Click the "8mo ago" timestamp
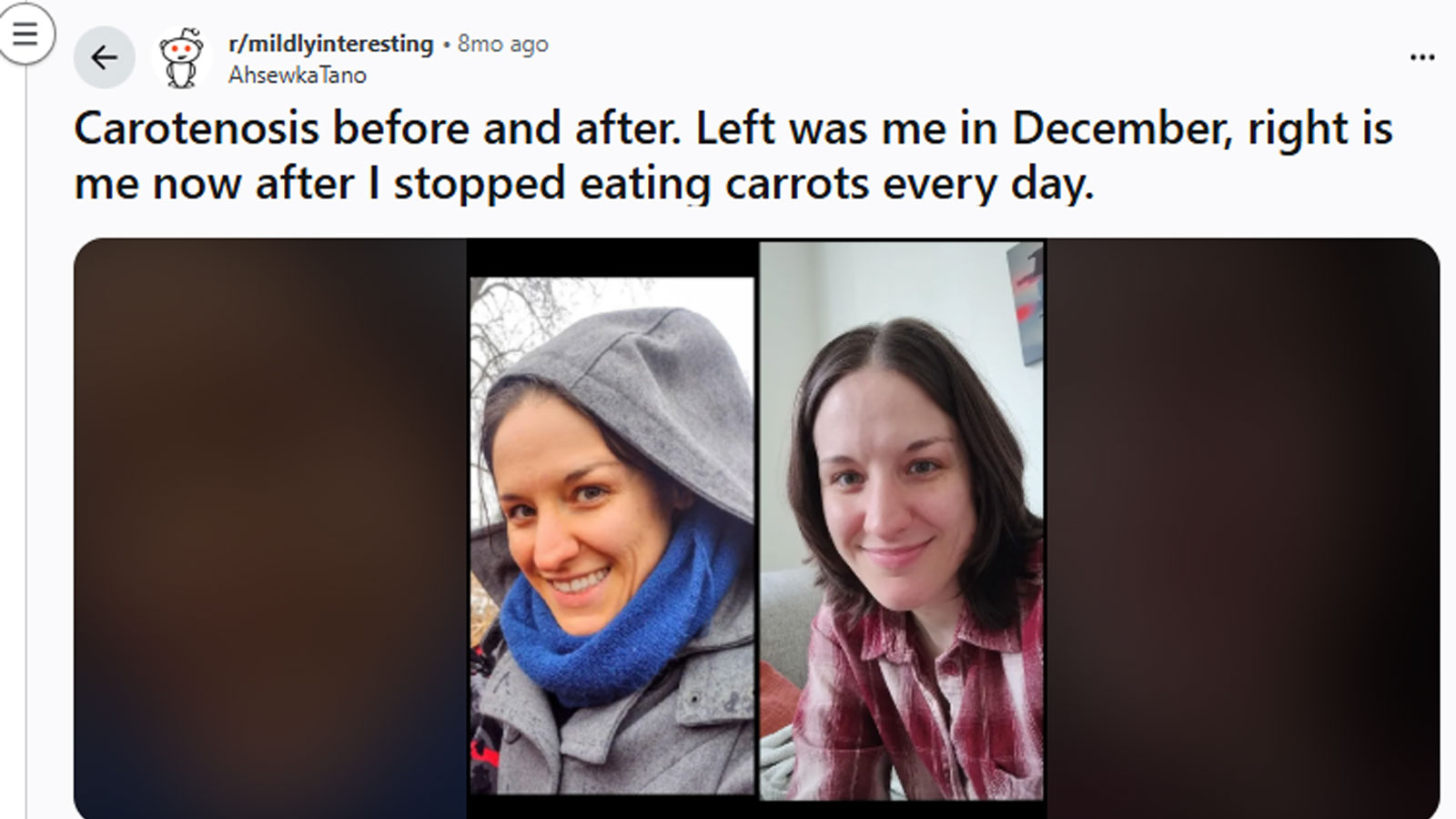The image size is (1456, 819). (502, 44)
